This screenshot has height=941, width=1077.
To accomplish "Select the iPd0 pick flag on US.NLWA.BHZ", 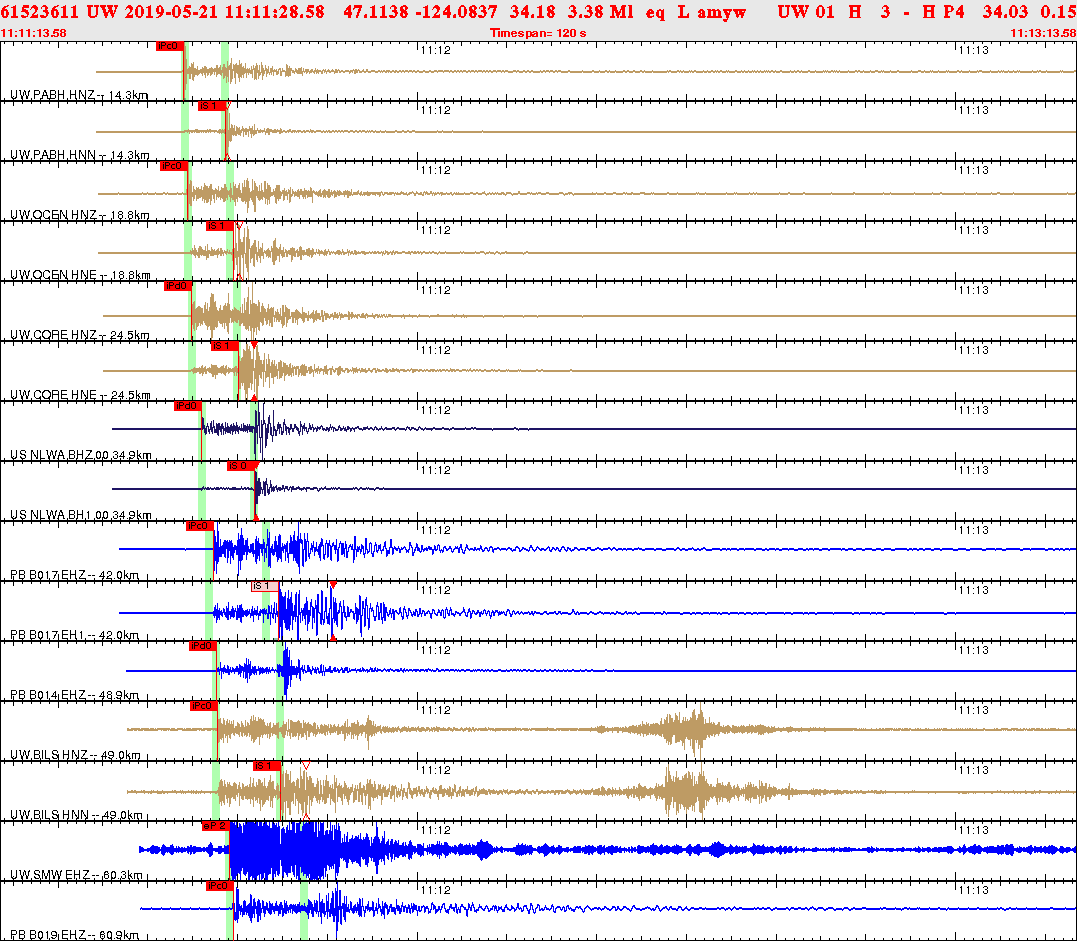I will click(187, 406).
